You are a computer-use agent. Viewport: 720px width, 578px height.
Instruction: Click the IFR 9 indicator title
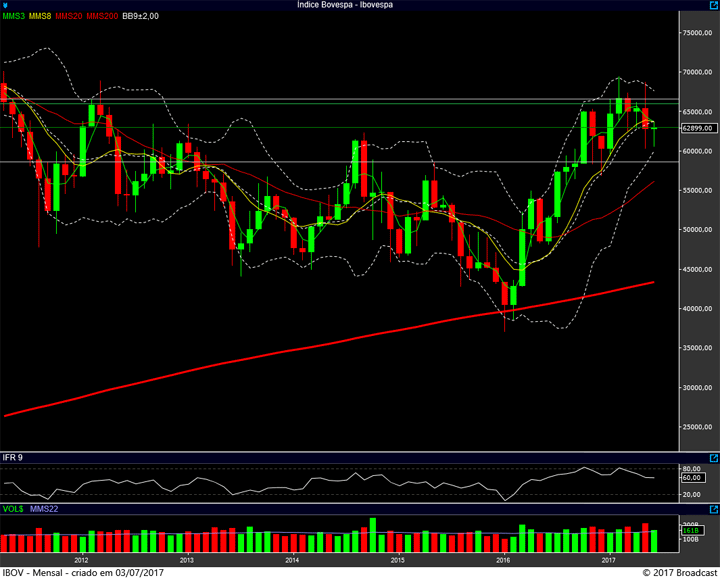13,457
